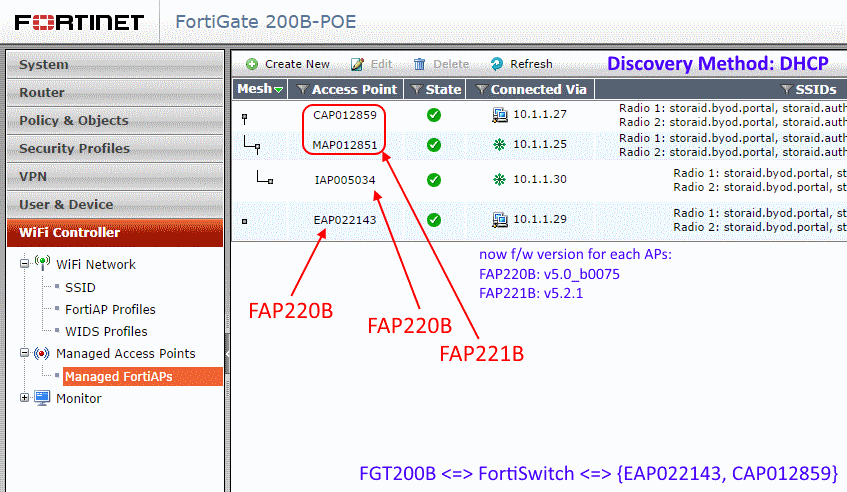Click the SSIDs column filter icon

(x=786, y=90)
